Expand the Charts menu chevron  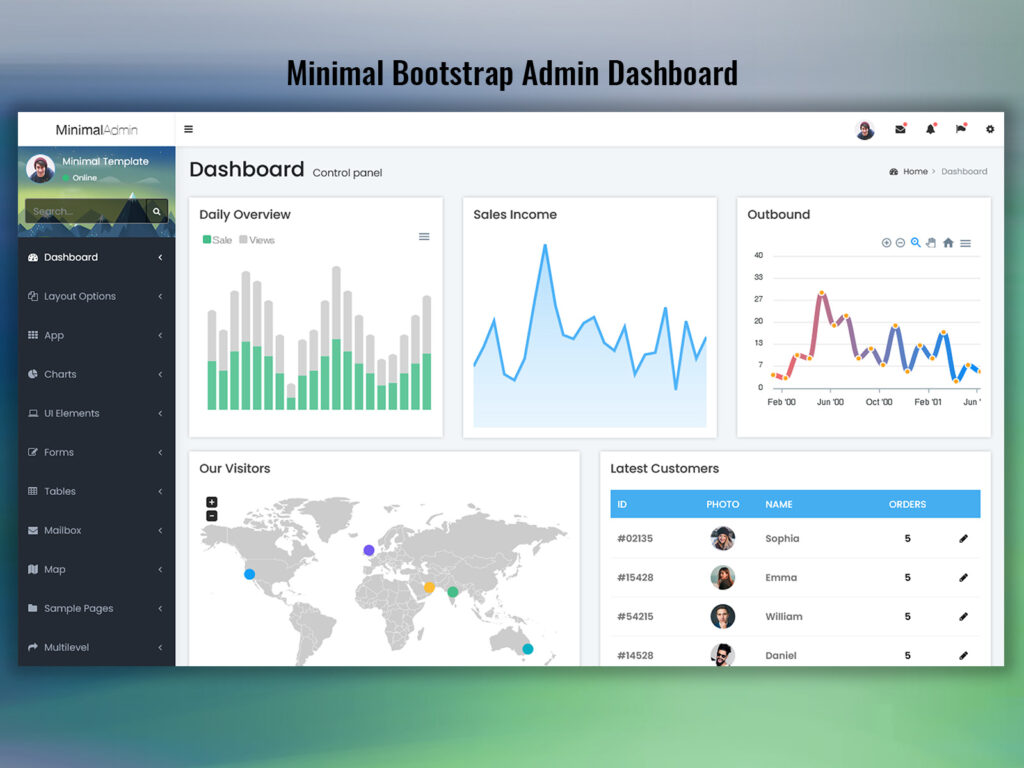160,374
